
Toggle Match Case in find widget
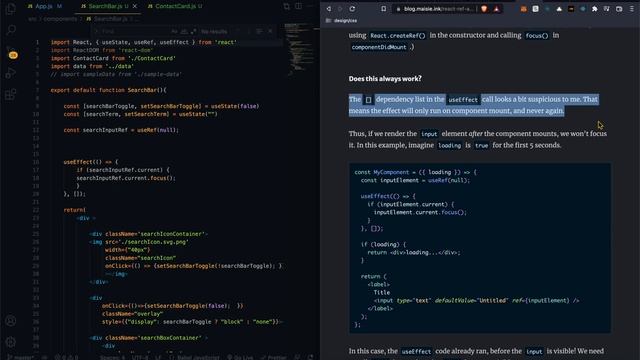[x=175, y=31]
